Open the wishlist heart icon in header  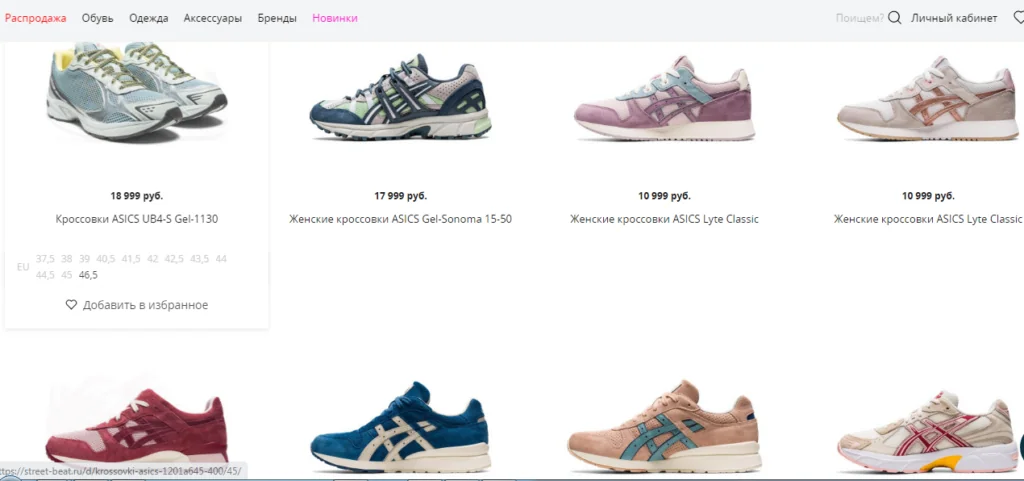pos(1019,18)
